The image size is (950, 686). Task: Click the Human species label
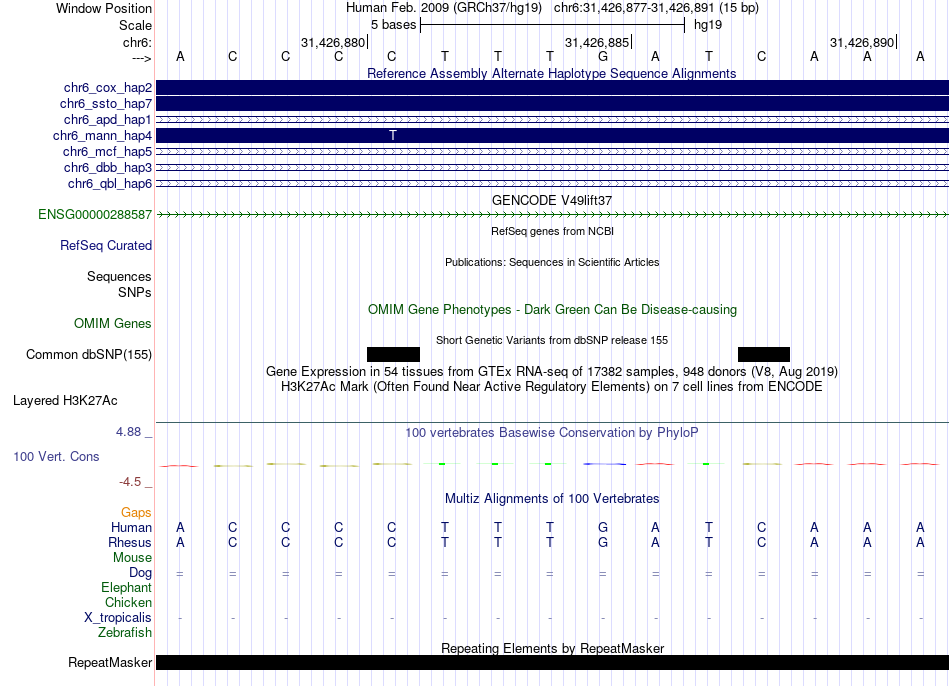point(131,527)
